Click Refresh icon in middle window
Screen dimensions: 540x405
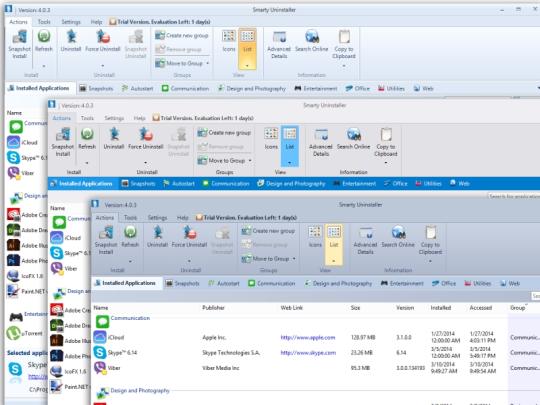tap(87, 138)
